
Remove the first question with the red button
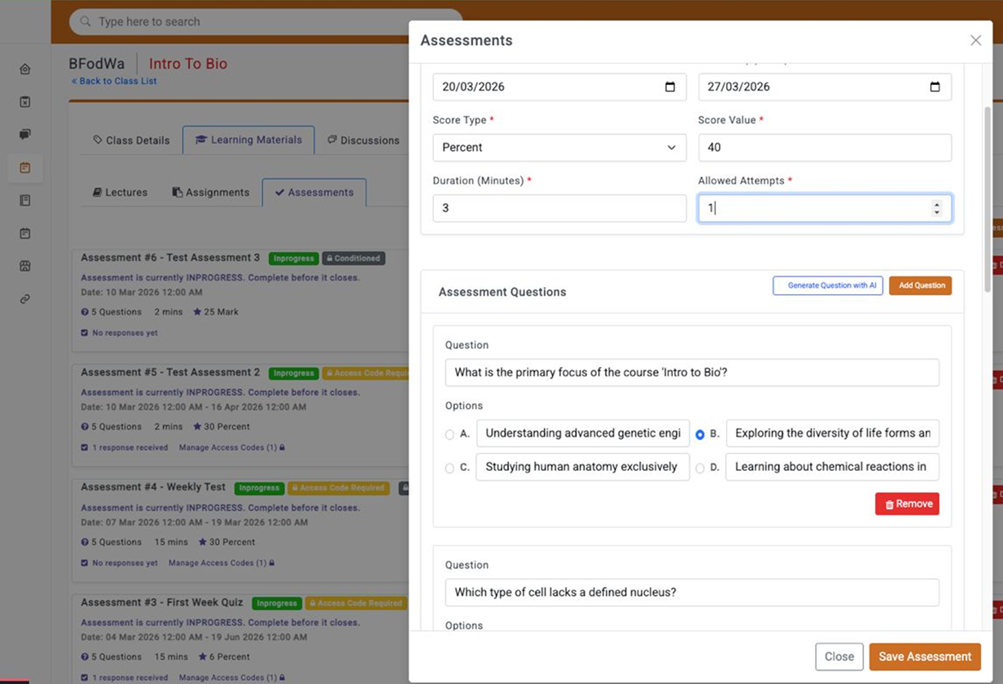[x=907, y=504]
